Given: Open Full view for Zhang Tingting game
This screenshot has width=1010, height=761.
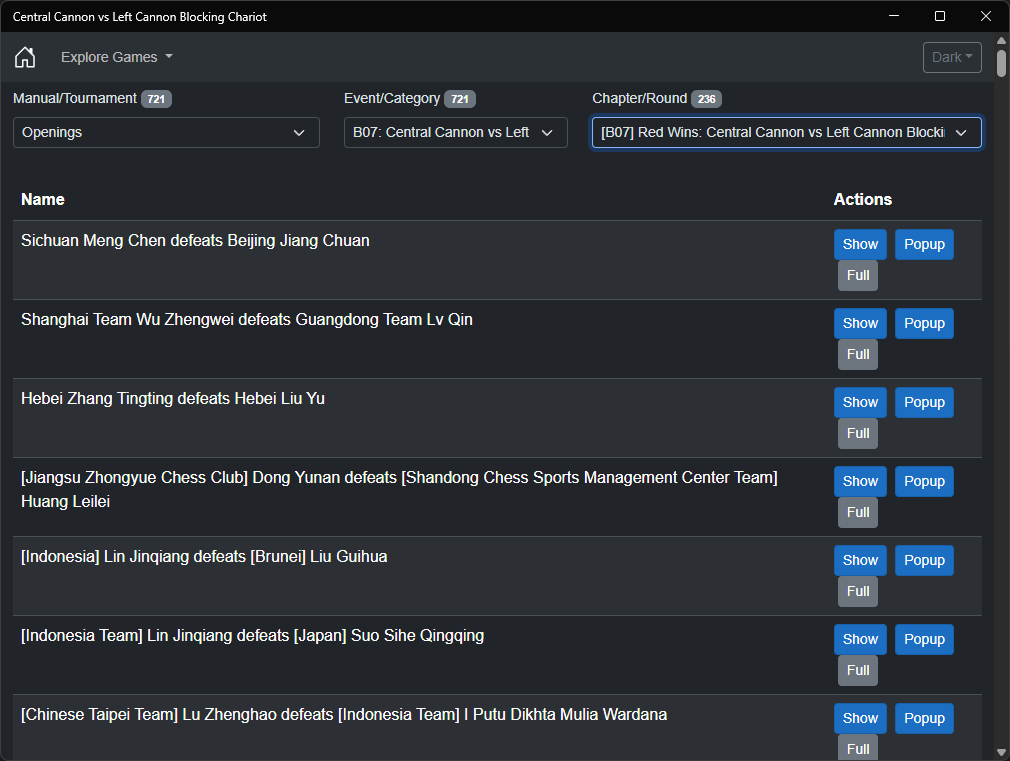Looking at the screenshot, I should [x=858, y=433].
